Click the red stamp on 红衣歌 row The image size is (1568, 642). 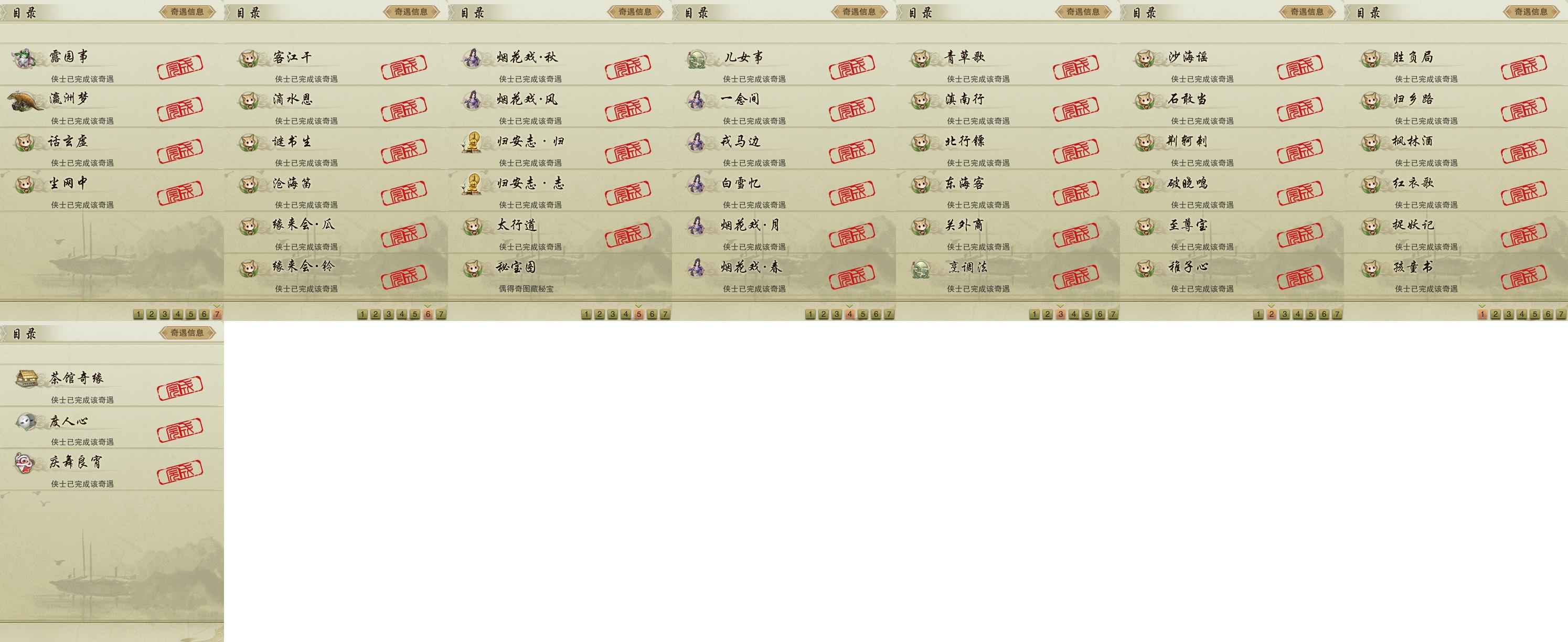tap(1523, 193)
